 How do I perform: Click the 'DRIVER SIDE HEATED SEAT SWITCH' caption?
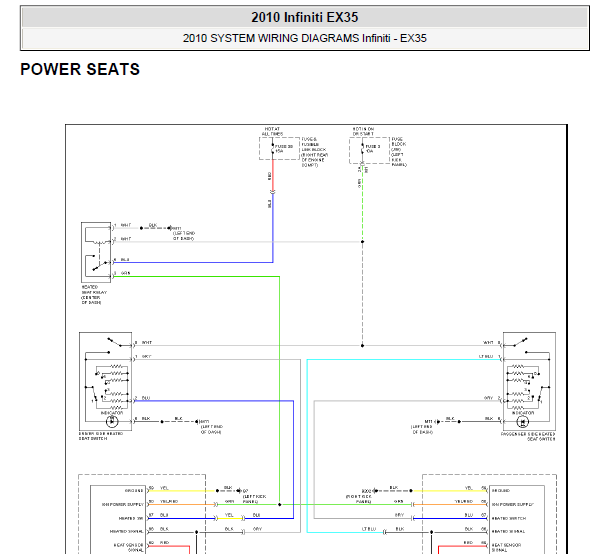(101, 436)
